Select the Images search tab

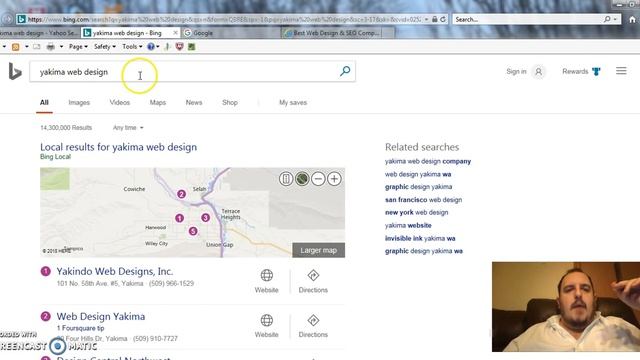coord(79,102)
